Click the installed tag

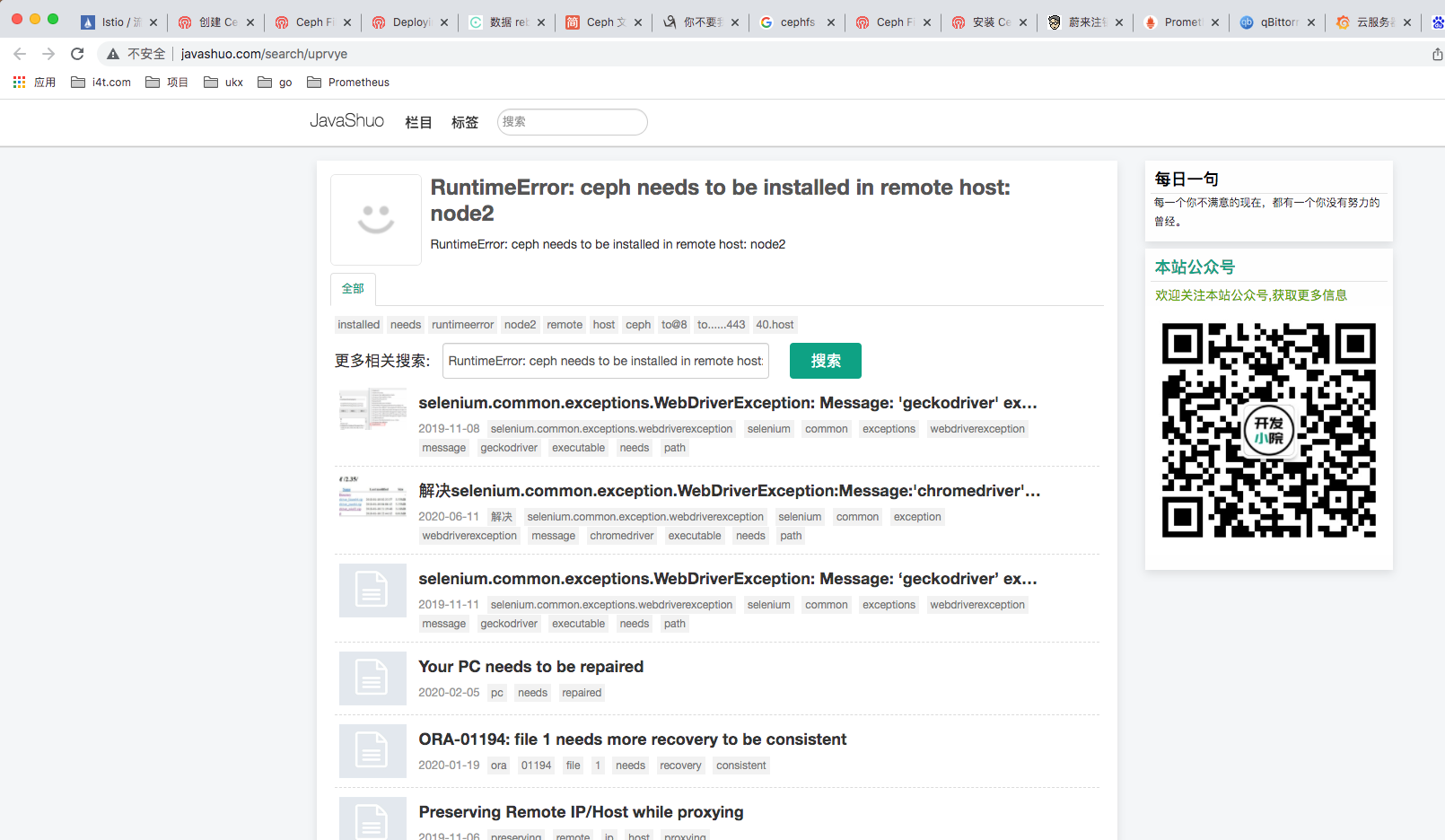pyautogui.click(x=359, y=325)
